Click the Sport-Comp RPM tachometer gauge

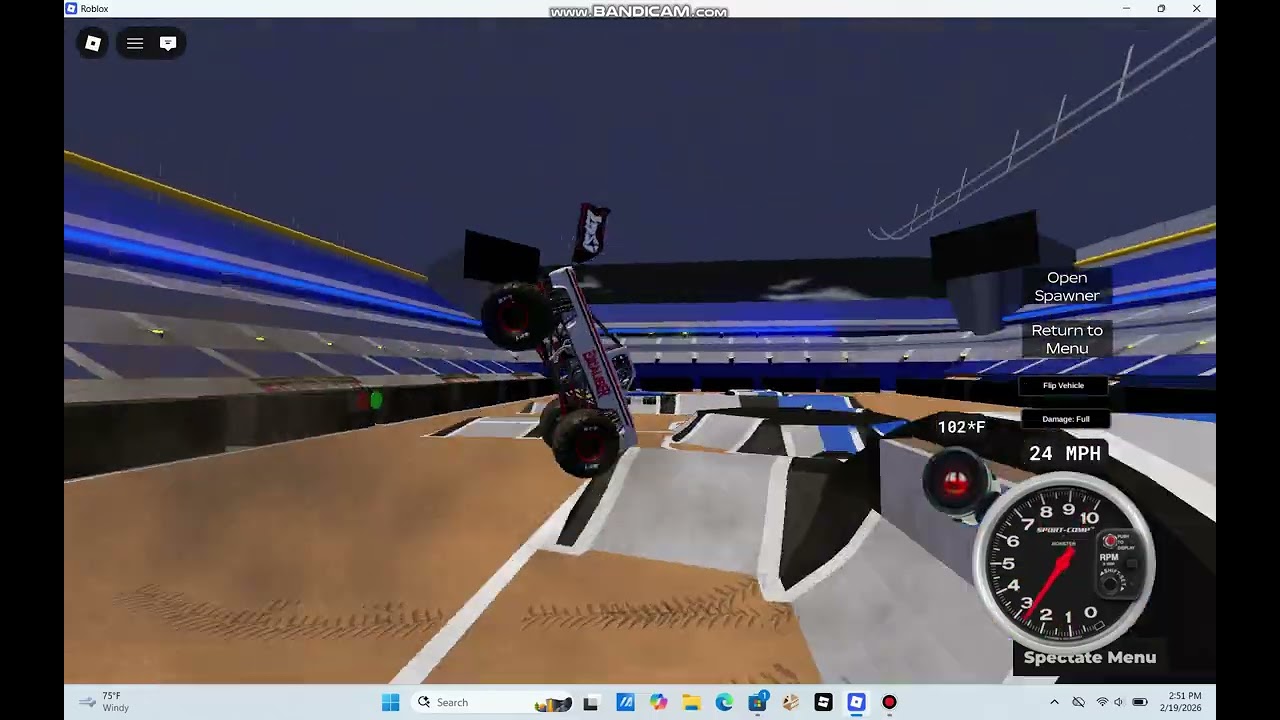click(x=1067, y=562)
